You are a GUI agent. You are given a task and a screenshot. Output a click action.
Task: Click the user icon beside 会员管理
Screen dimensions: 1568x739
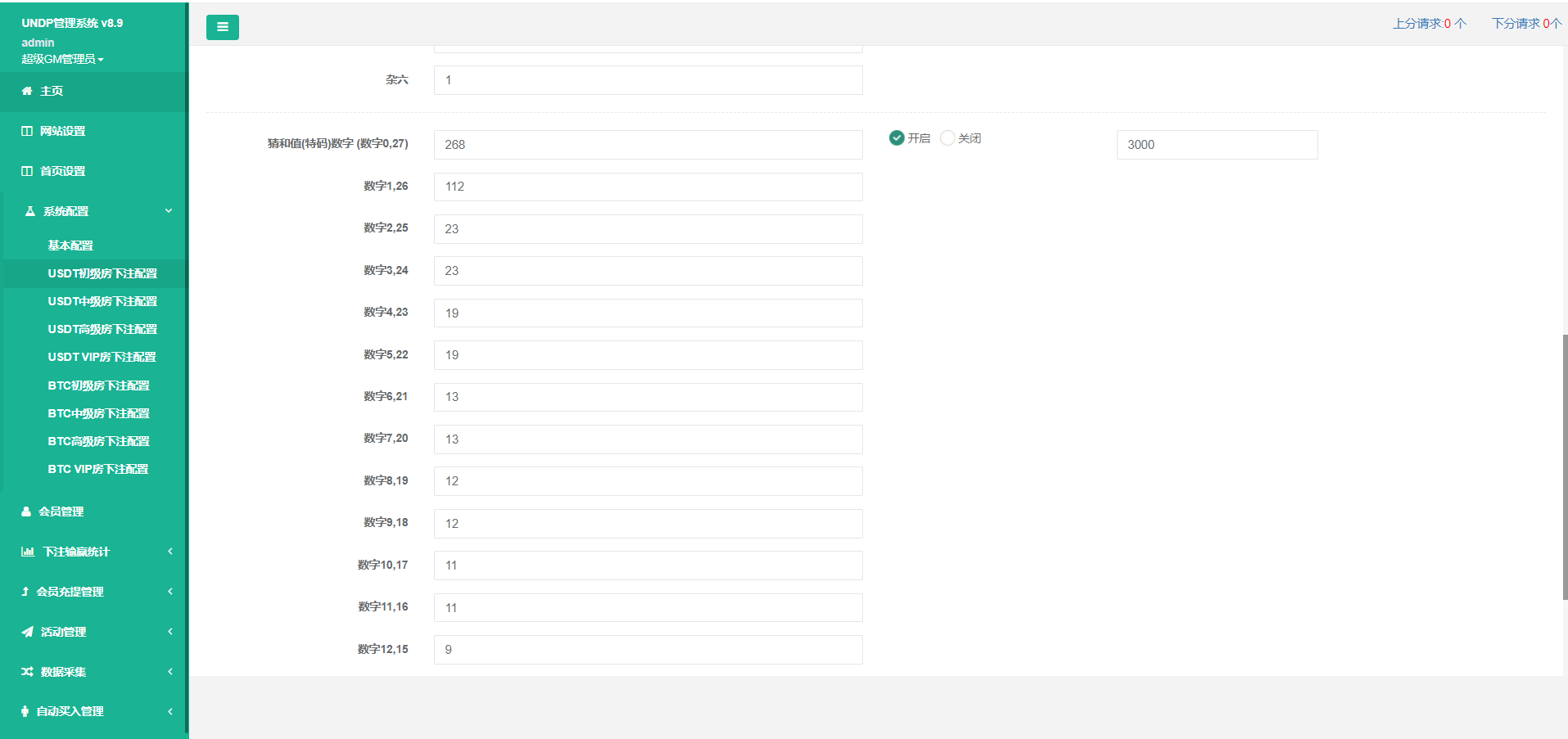pos(26,511)
